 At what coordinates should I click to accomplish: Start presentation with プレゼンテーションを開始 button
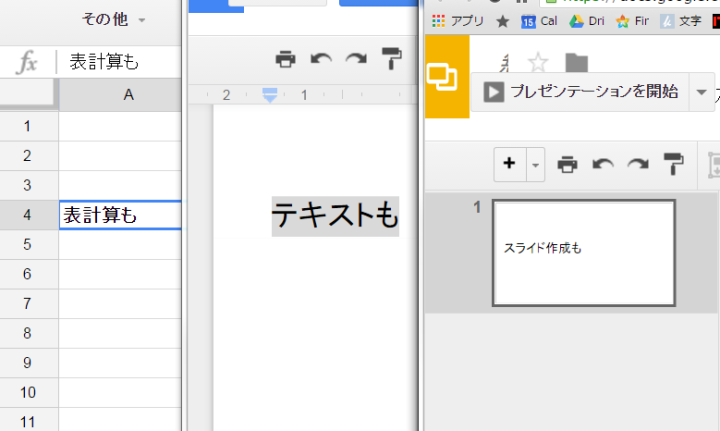tap(581, 92)
